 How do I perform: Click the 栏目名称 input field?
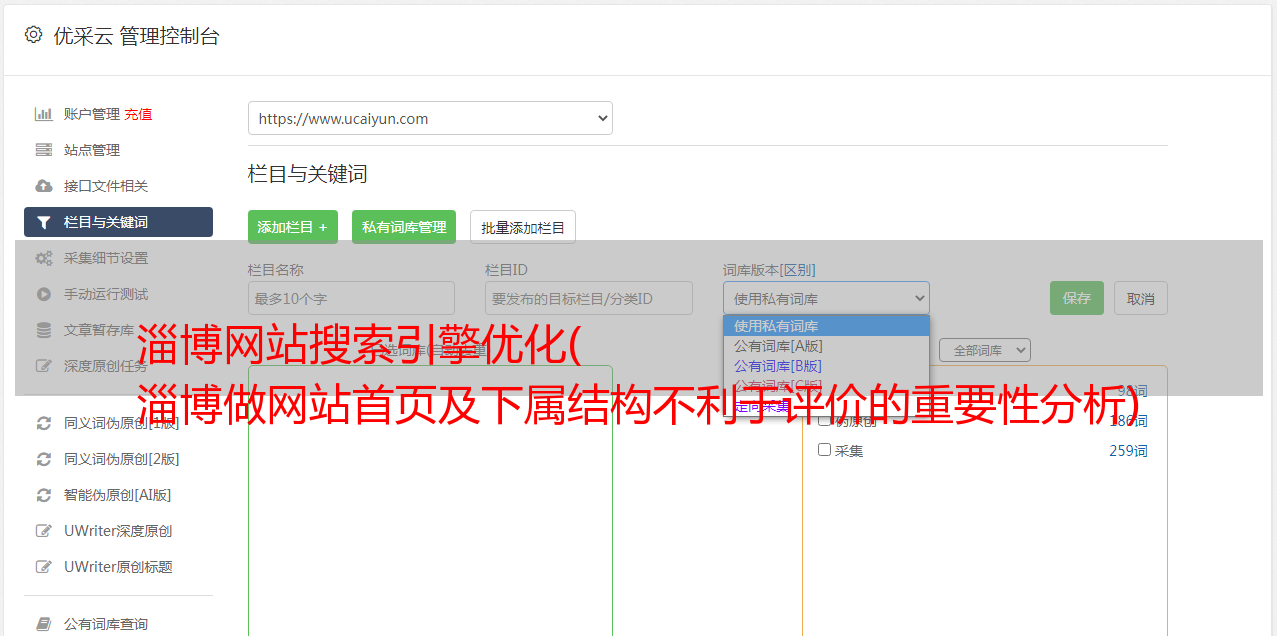coord(351,298)
